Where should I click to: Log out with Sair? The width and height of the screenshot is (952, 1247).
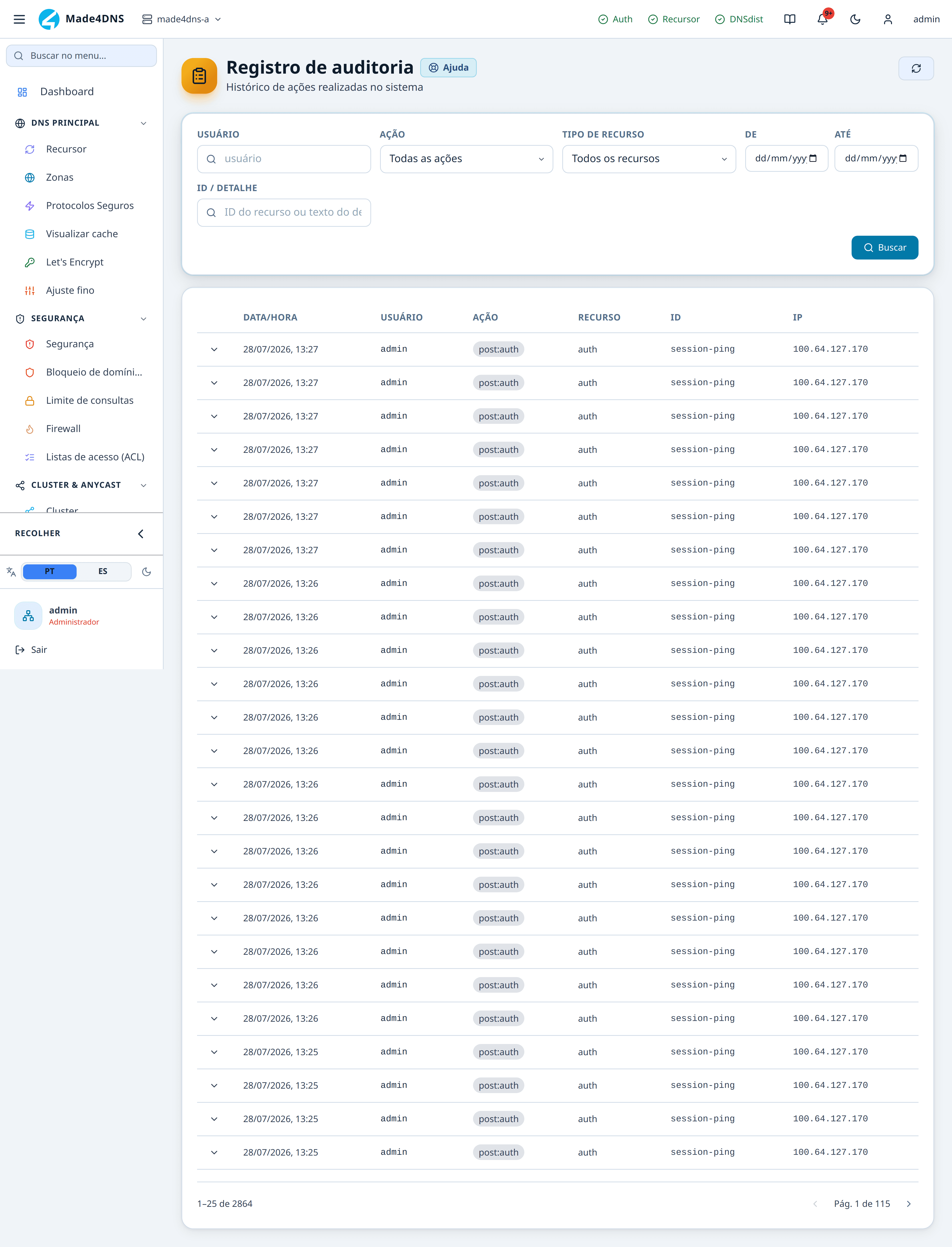tap(31, 650)
